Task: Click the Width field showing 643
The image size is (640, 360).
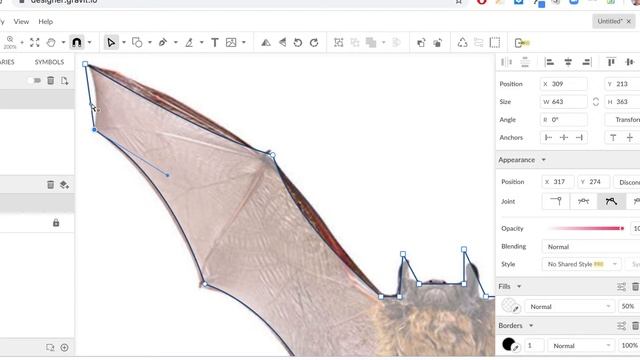Action: [564, 102]
